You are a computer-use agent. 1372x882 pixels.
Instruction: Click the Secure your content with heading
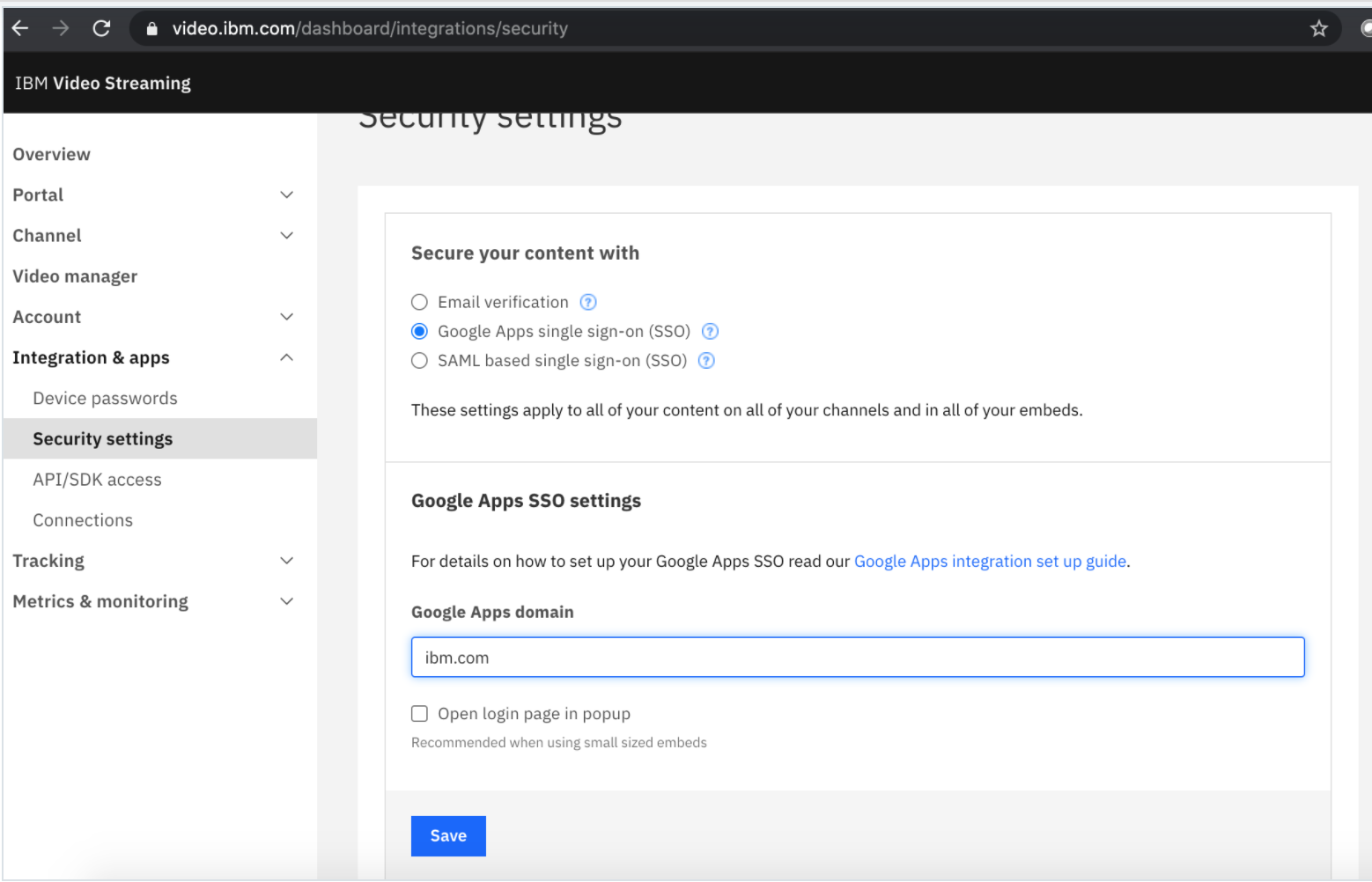(x=525, y=253)
